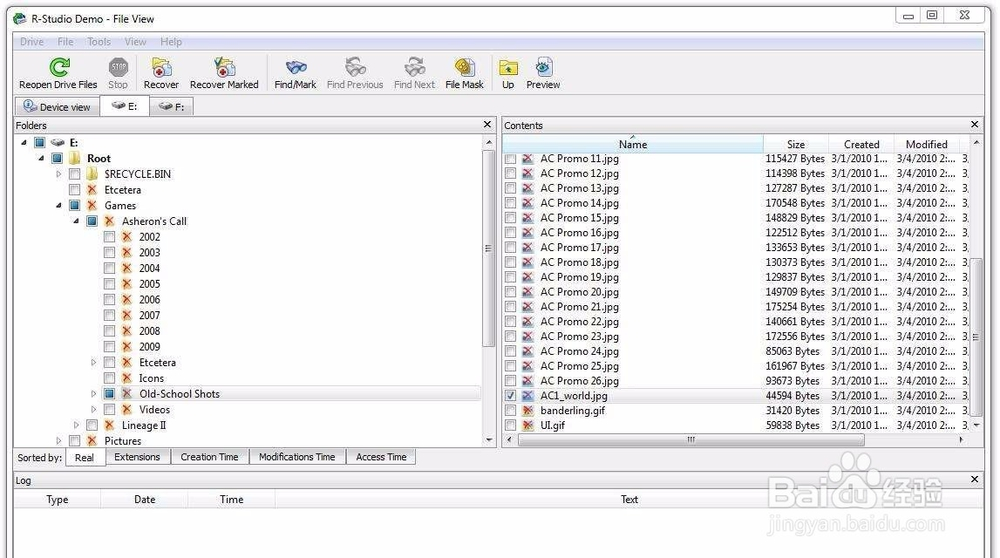Uncheck the AC1_world.jpg checkbox
Screen dimensions: 1000x558
[x=510, y=395]
